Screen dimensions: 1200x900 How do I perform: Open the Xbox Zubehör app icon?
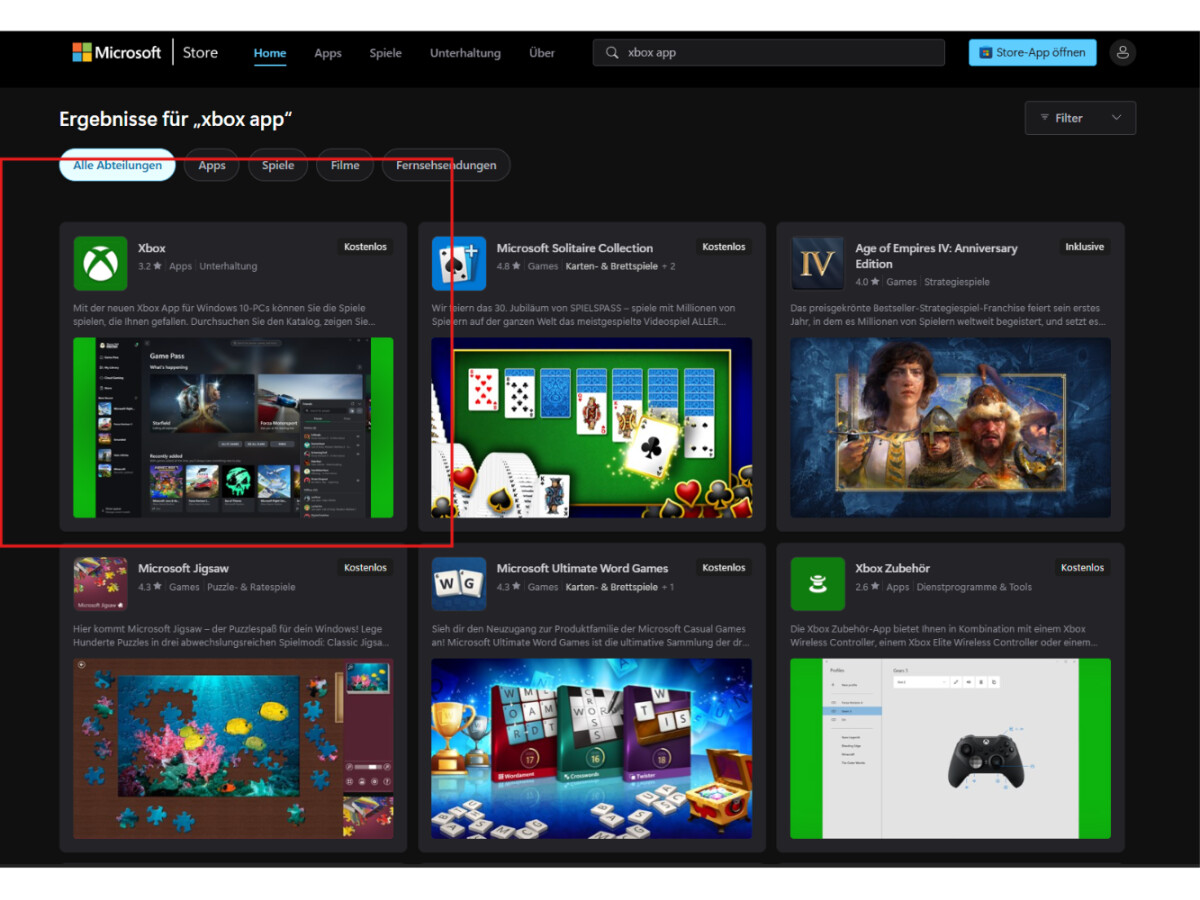click(818, 584)
